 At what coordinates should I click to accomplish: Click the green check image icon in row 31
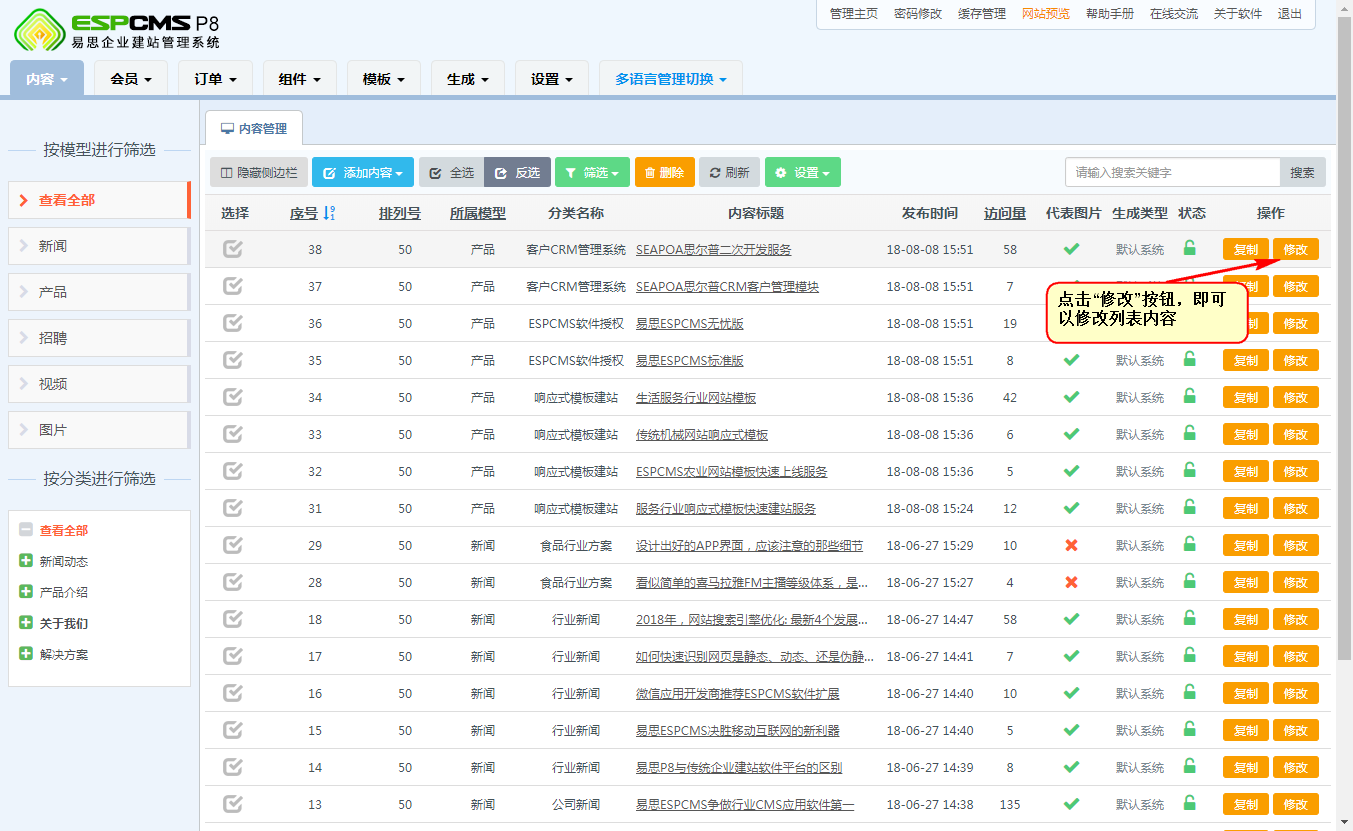point(1071,508)
